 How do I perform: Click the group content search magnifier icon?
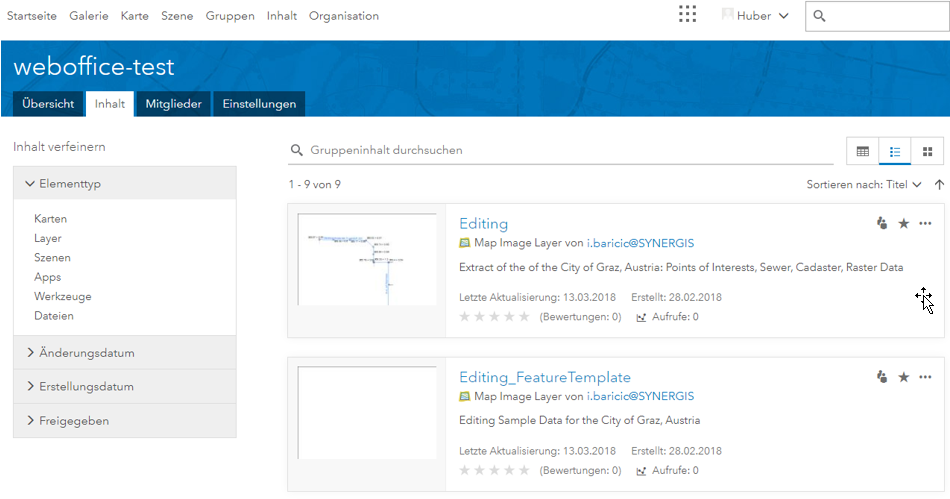pyautogui.click(x=296, y=150)
